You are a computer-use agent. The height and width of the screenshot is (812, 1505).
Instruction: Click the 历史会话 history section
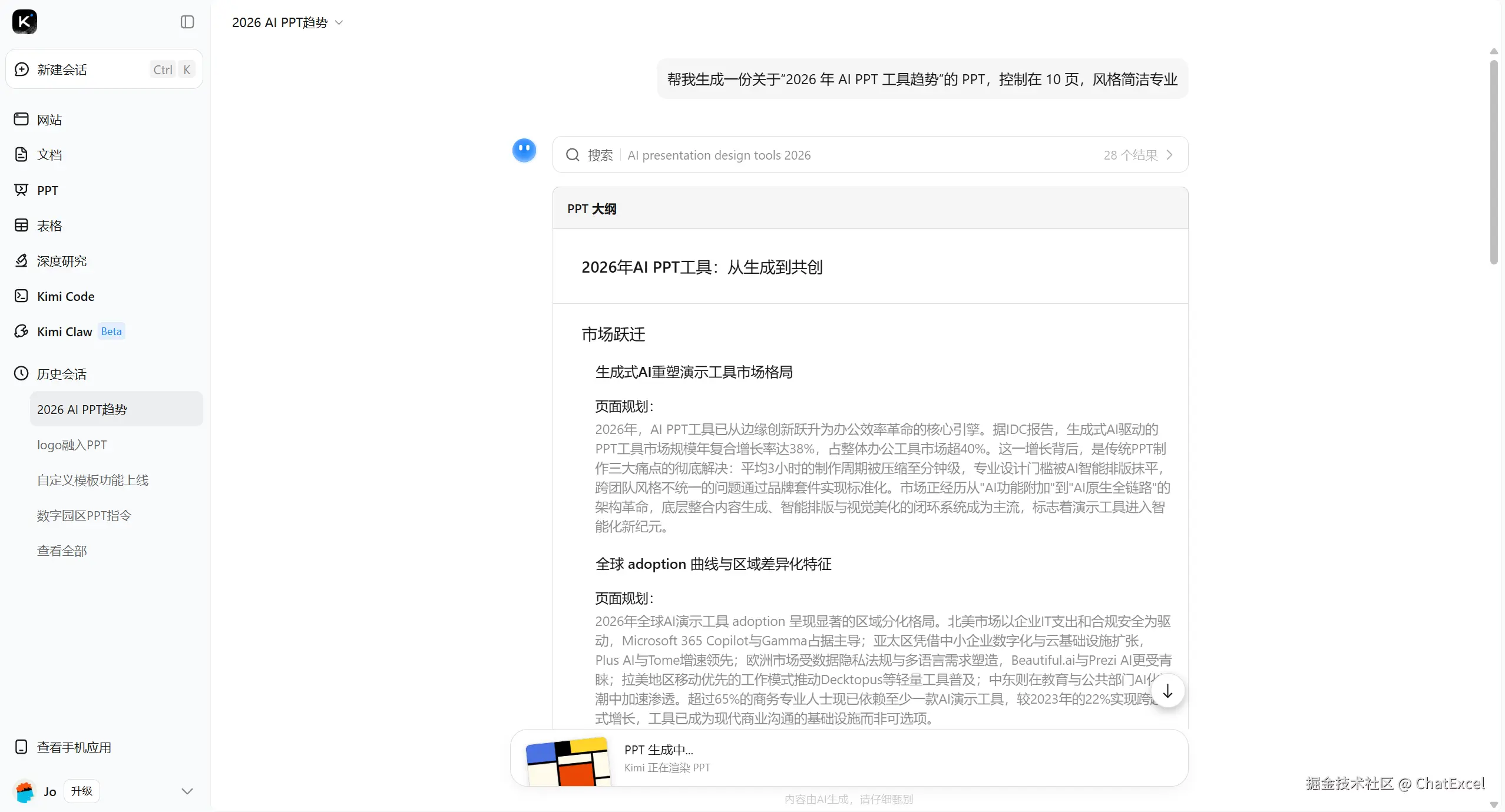61,374
